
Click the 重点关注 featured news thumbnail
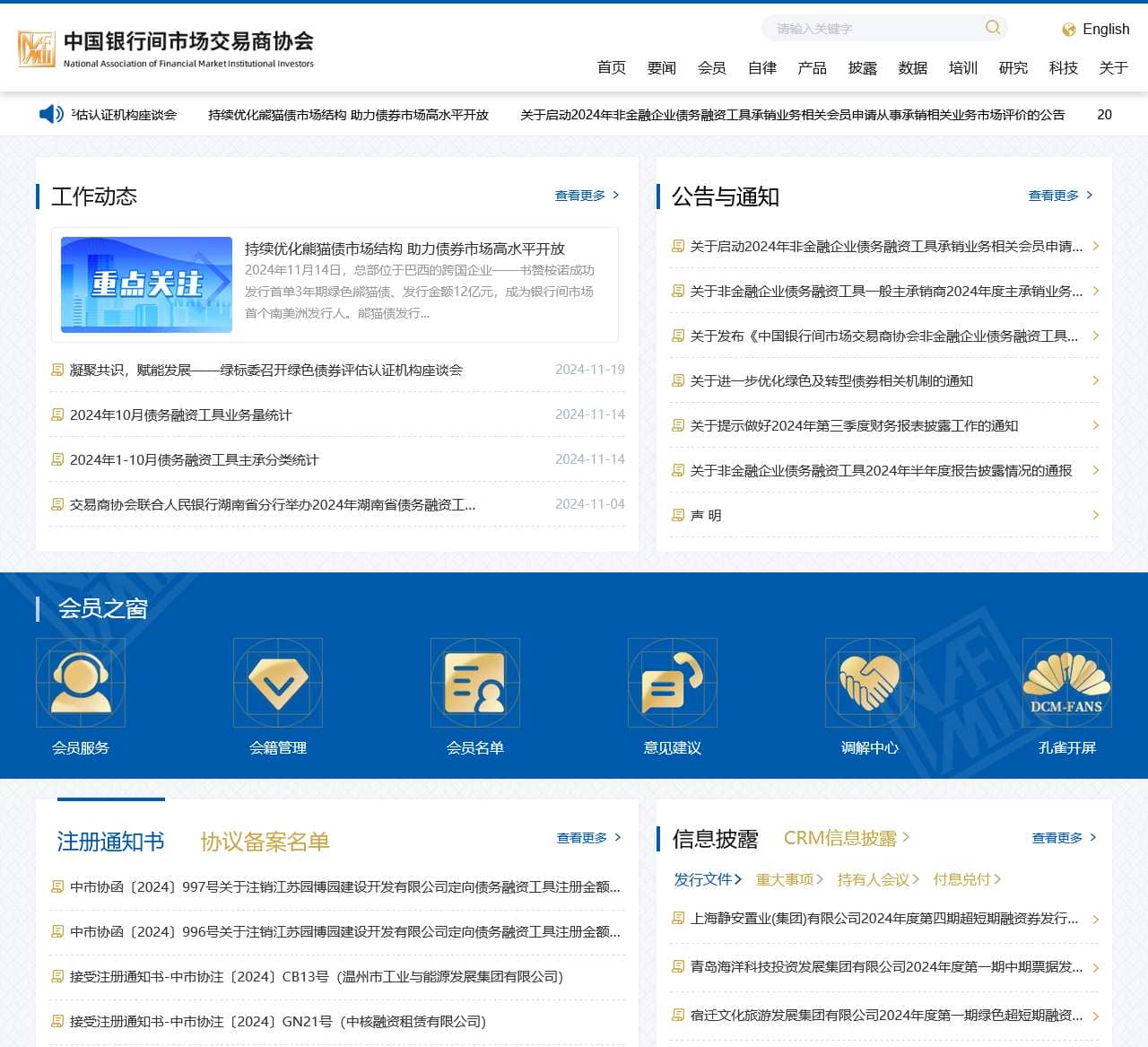point(146,285)
